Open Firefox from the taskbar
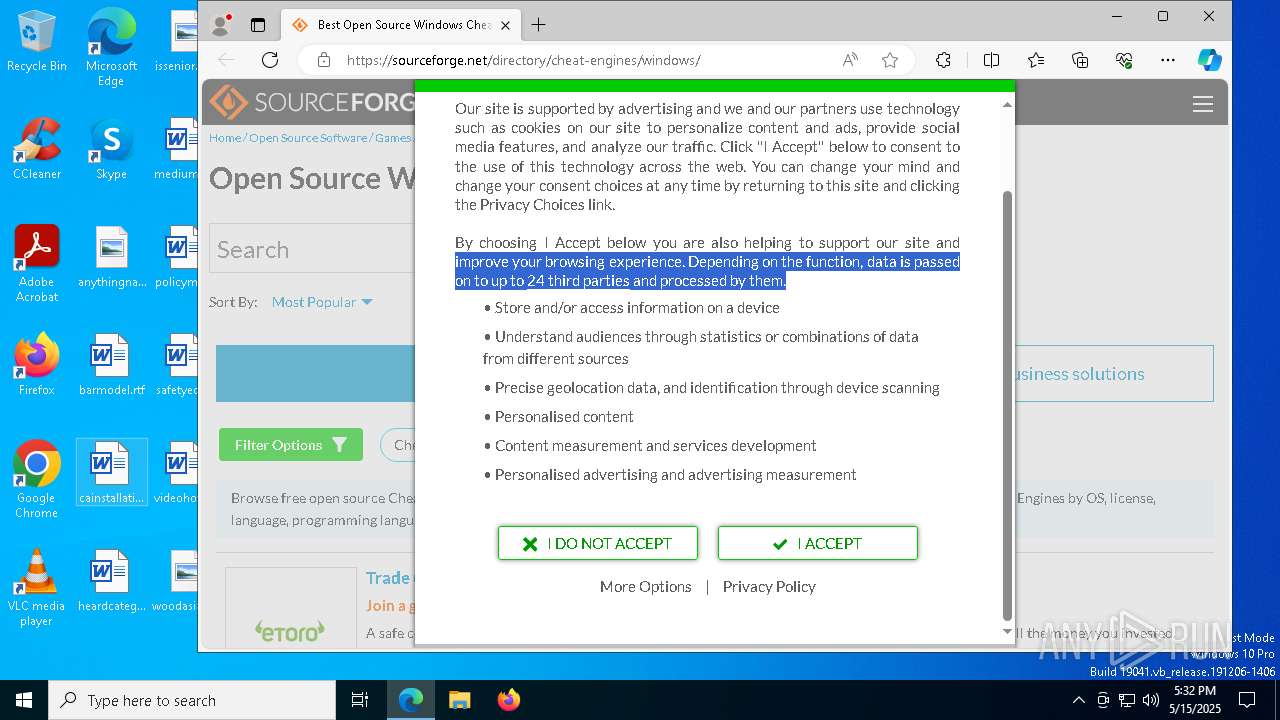 coord(509,700)
